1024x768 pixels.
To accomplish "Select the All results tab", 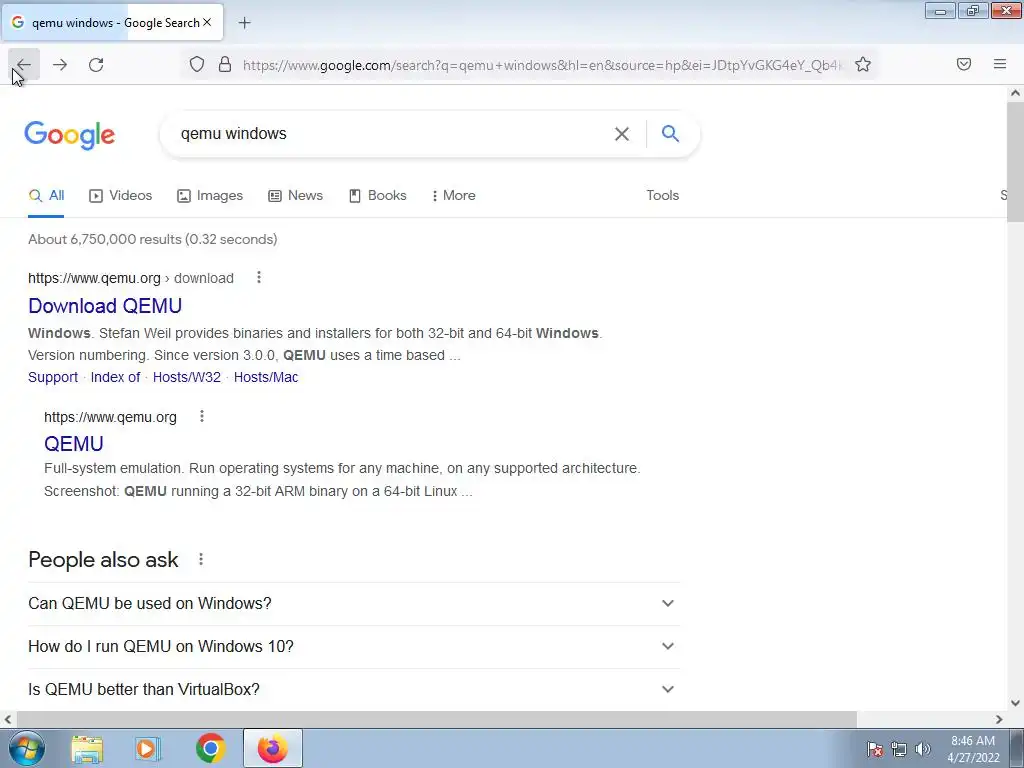I will (x=46, y=195).
